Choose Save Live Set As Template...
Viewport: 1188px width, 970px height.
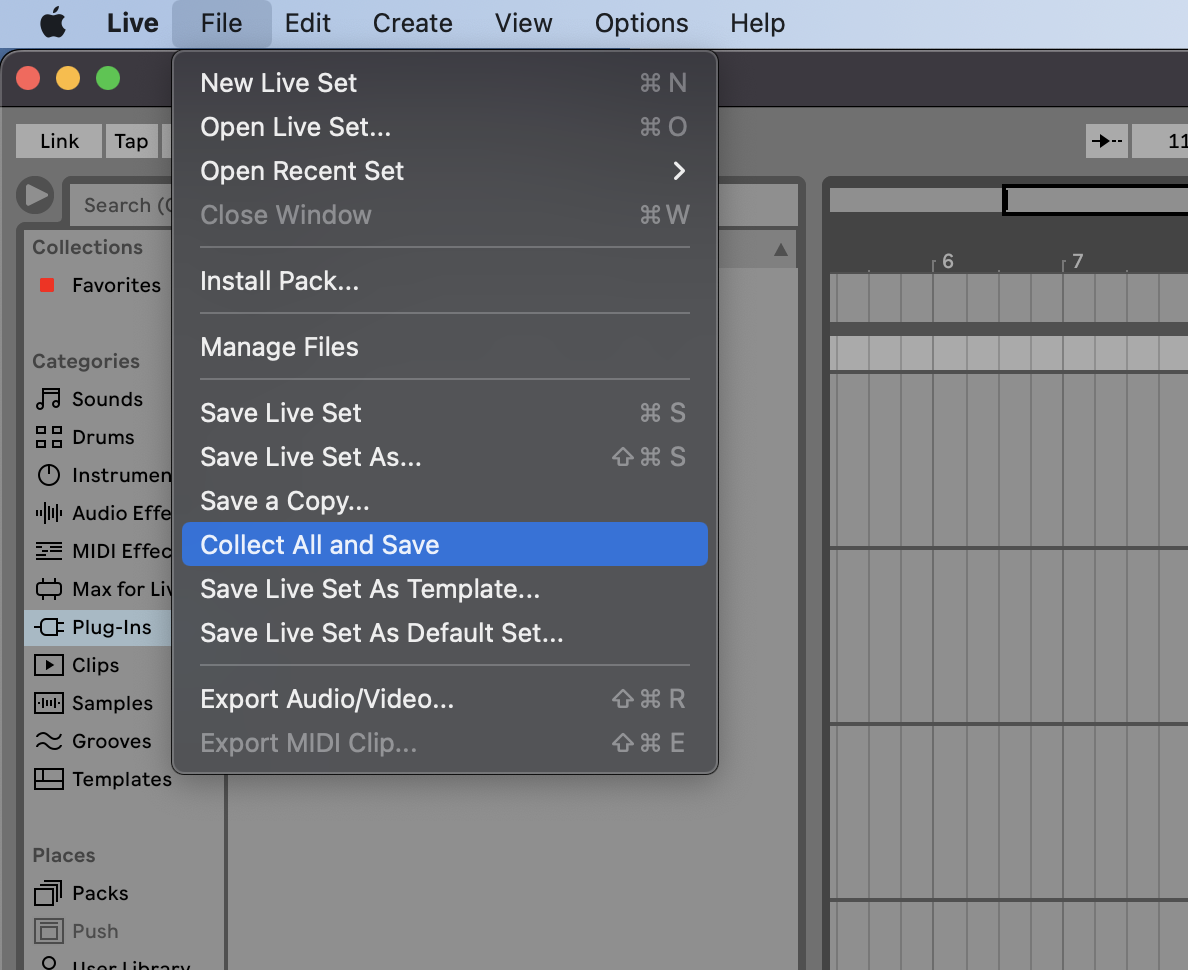[445, 589]
